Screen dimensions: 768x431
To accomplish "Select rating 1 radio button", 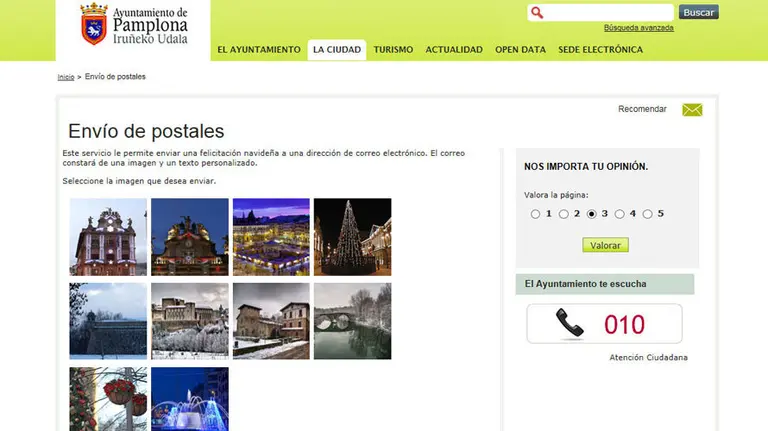I will [x=535, y=214].
